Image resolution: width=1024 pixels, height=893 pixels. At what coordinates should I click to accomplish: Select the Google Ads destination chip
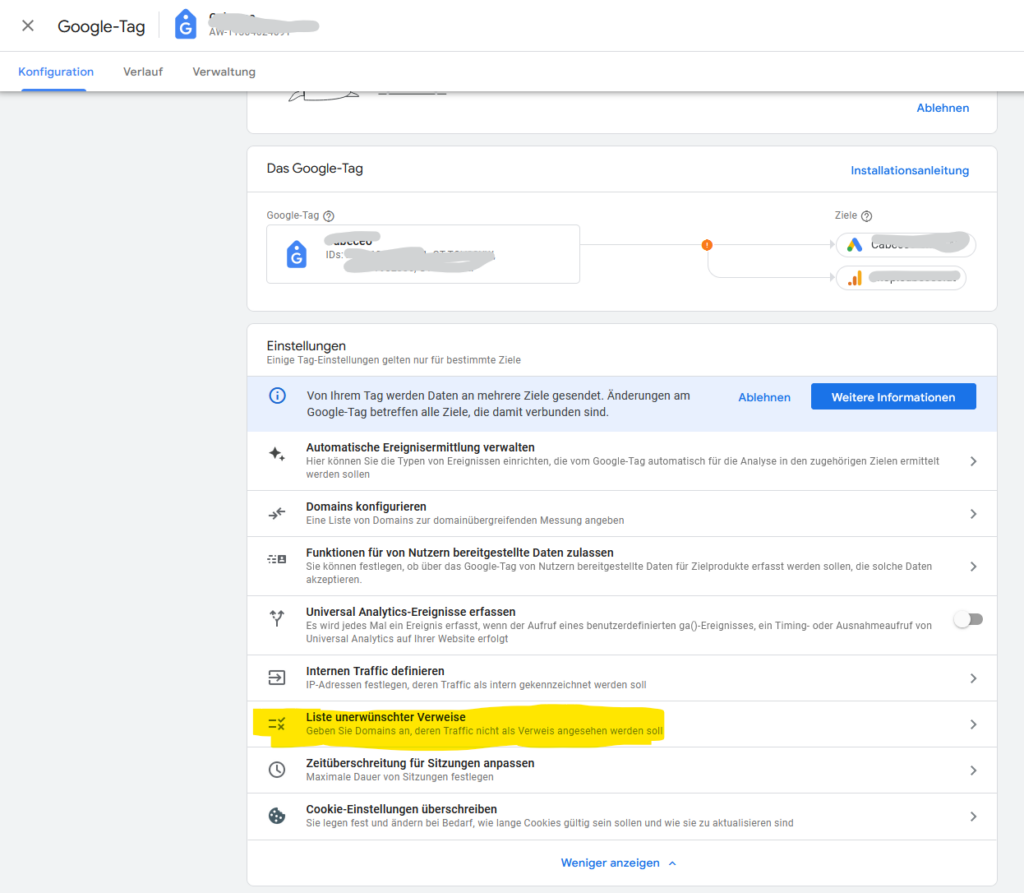[x=906, y=244]
